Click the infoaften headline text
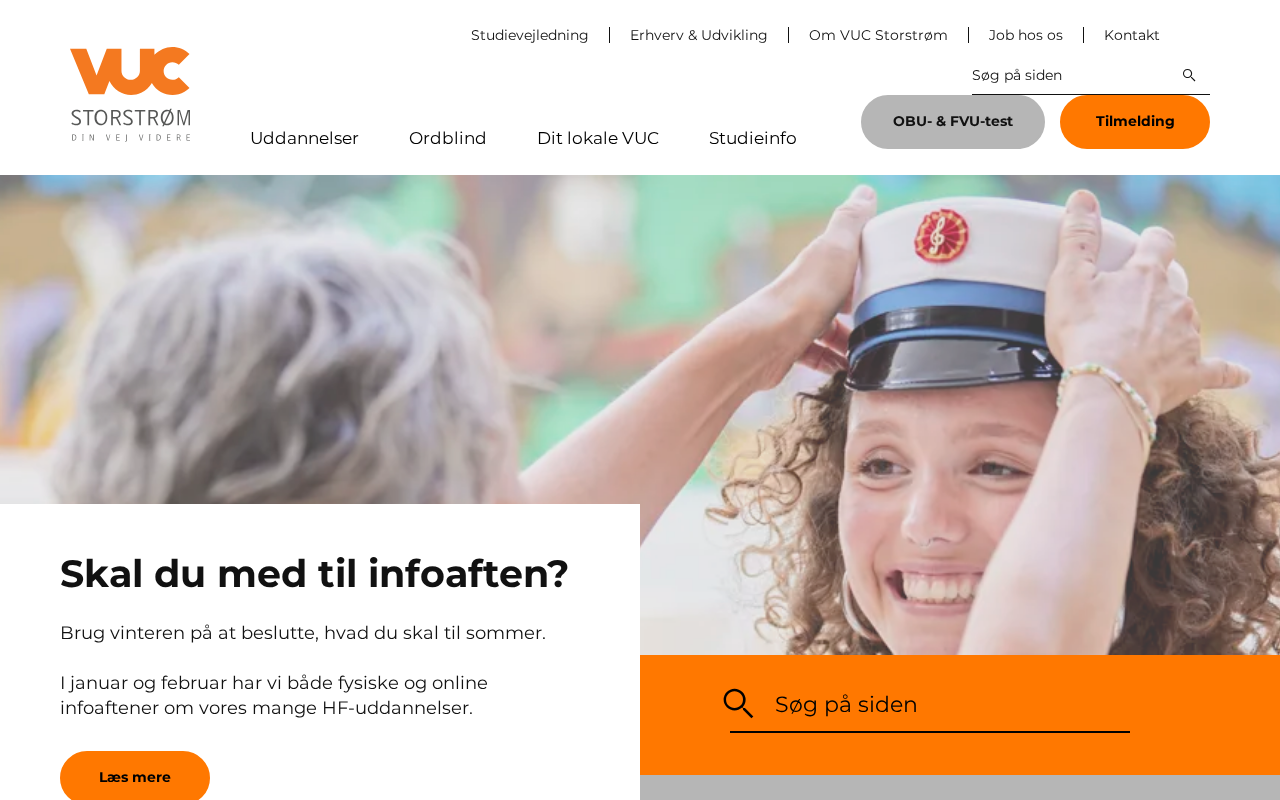Viewport: 1280px width, 800px height. [x=314, y=574]
